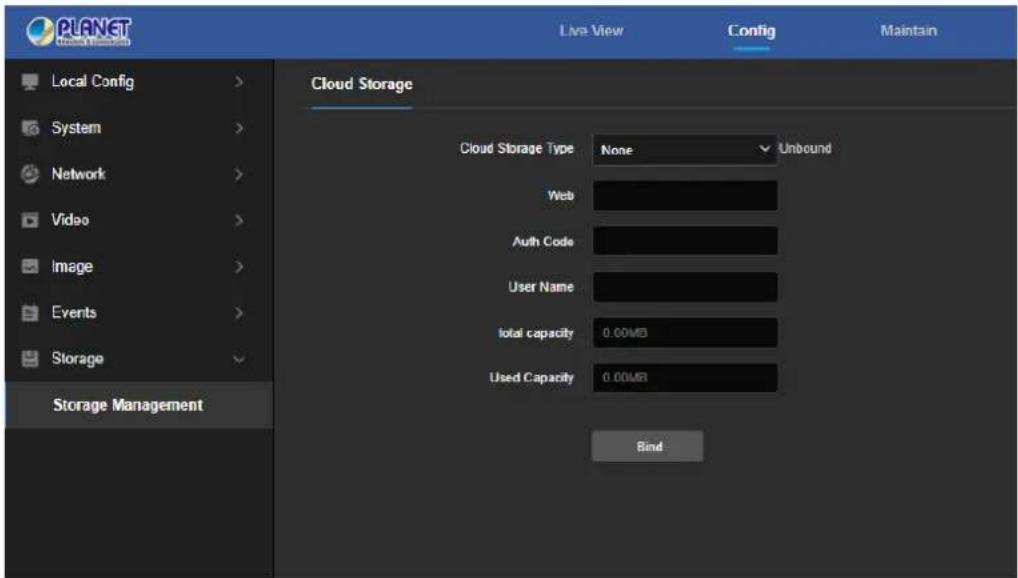Click the Bind button
The image size is (1018, 578).
click(647, 446)
